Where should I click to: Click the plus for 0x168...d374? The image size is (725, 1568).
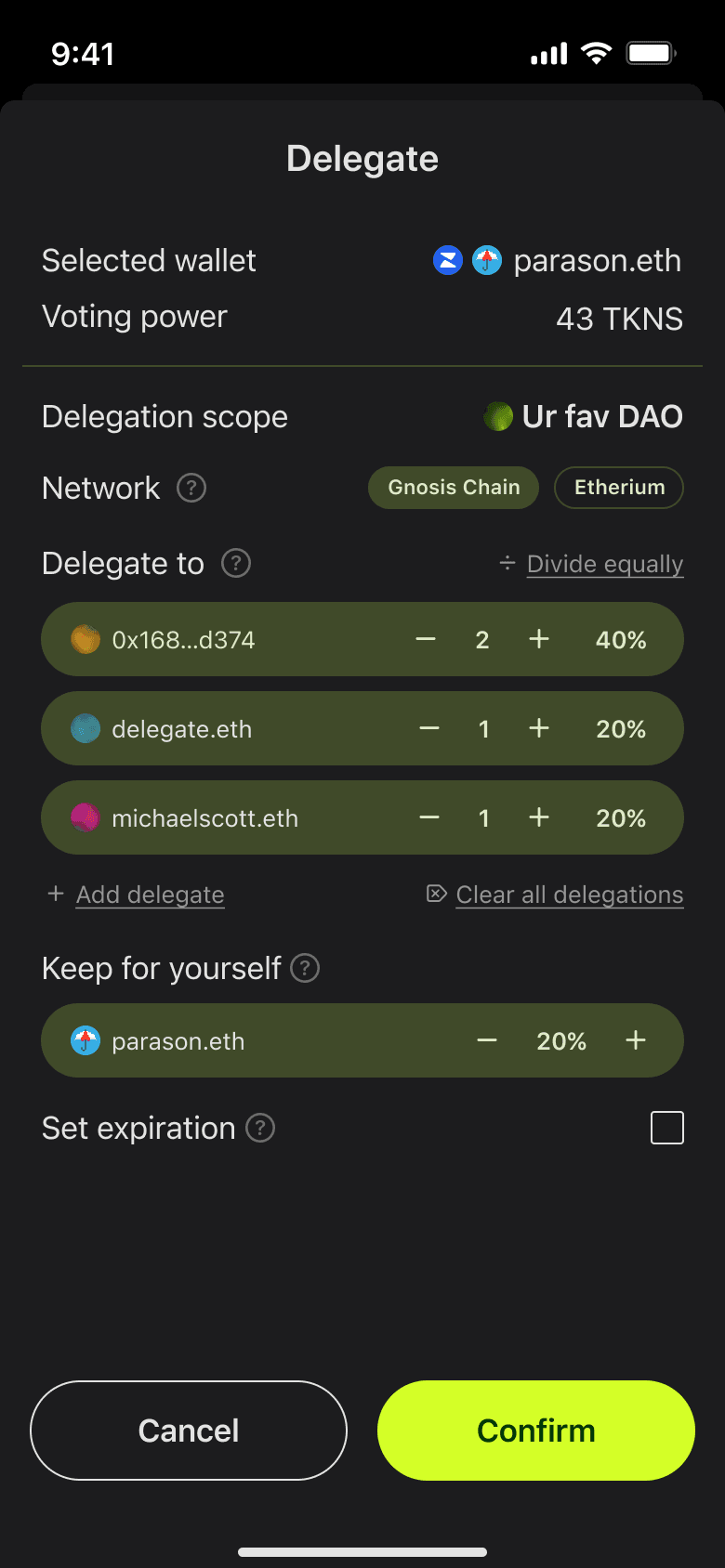(539, 639)
